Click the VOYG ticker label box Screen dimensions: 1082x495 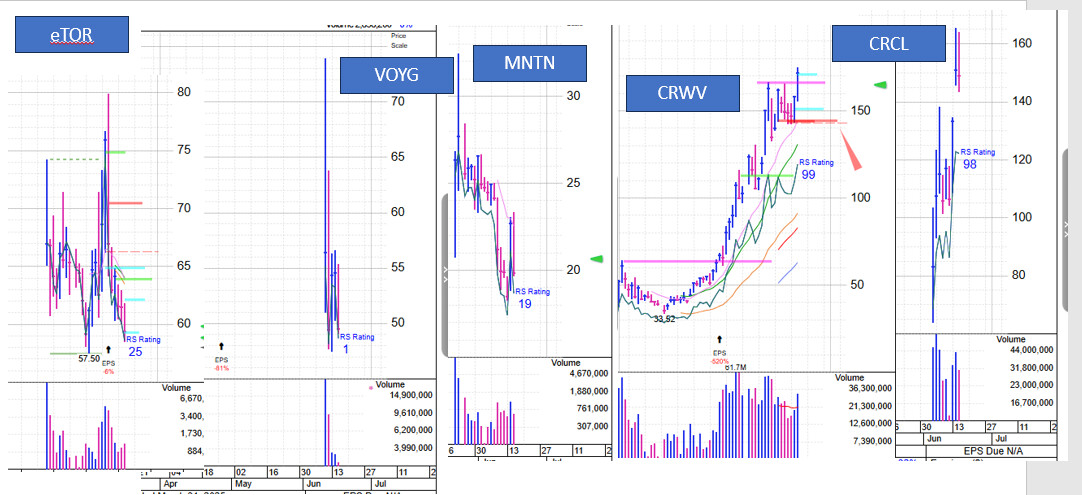click(x=397, y=75)
